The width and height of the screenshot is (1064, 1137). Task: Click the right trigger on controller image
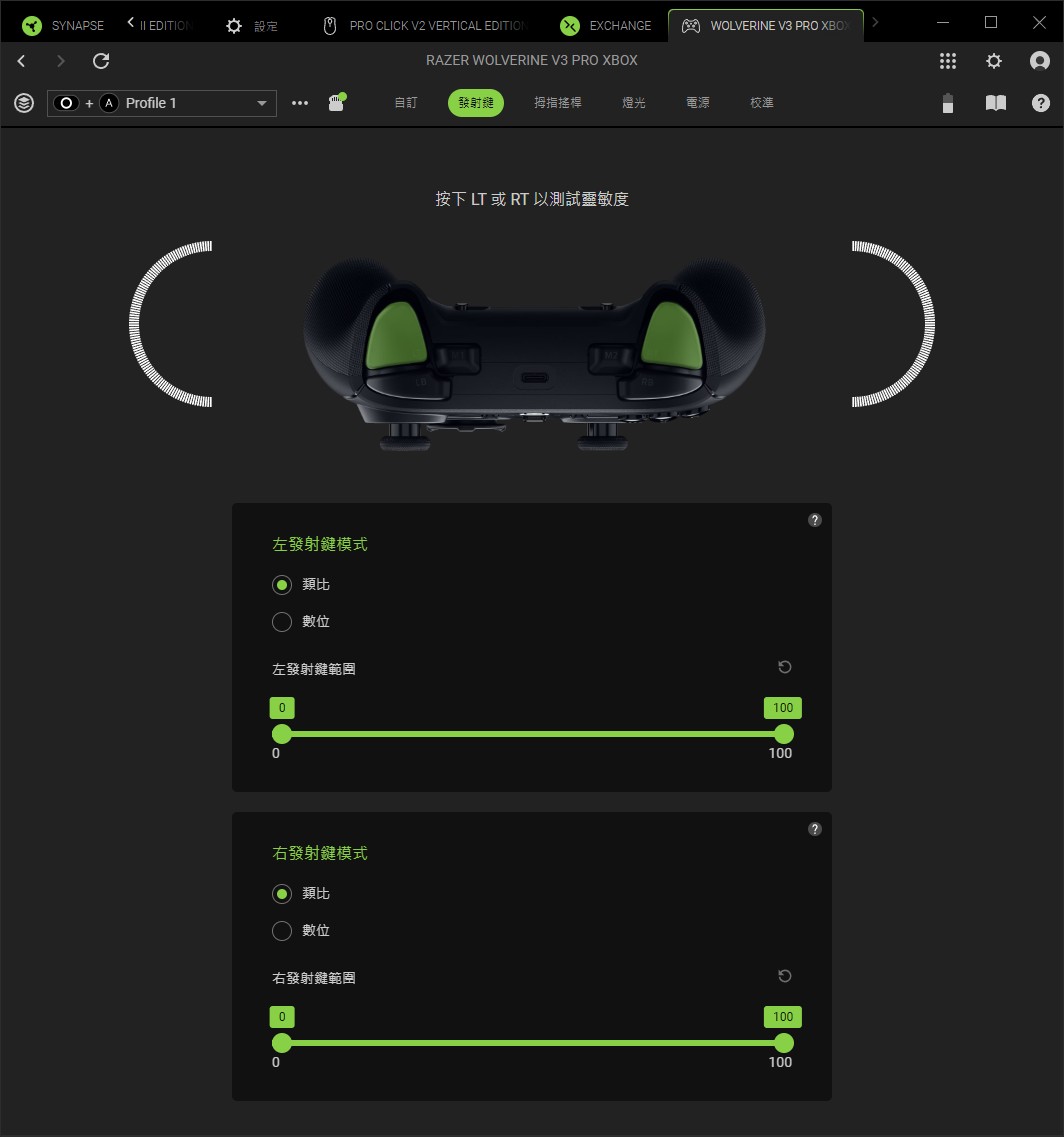[672, 335]
